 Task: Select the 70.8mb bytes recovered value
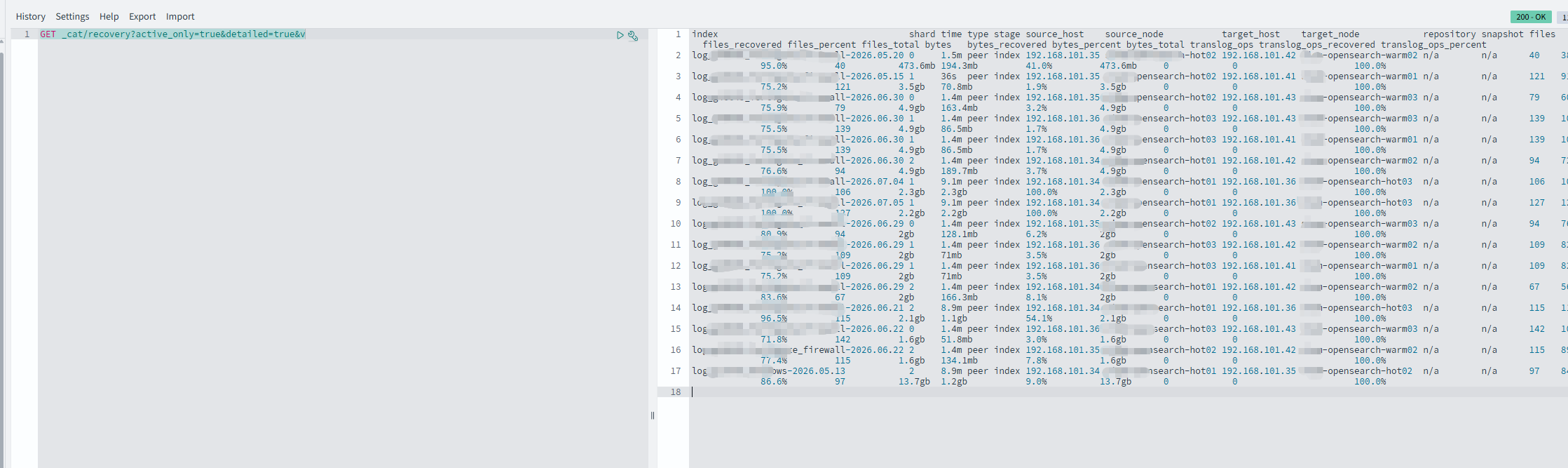pyautogui.click(x=956, y=86)
